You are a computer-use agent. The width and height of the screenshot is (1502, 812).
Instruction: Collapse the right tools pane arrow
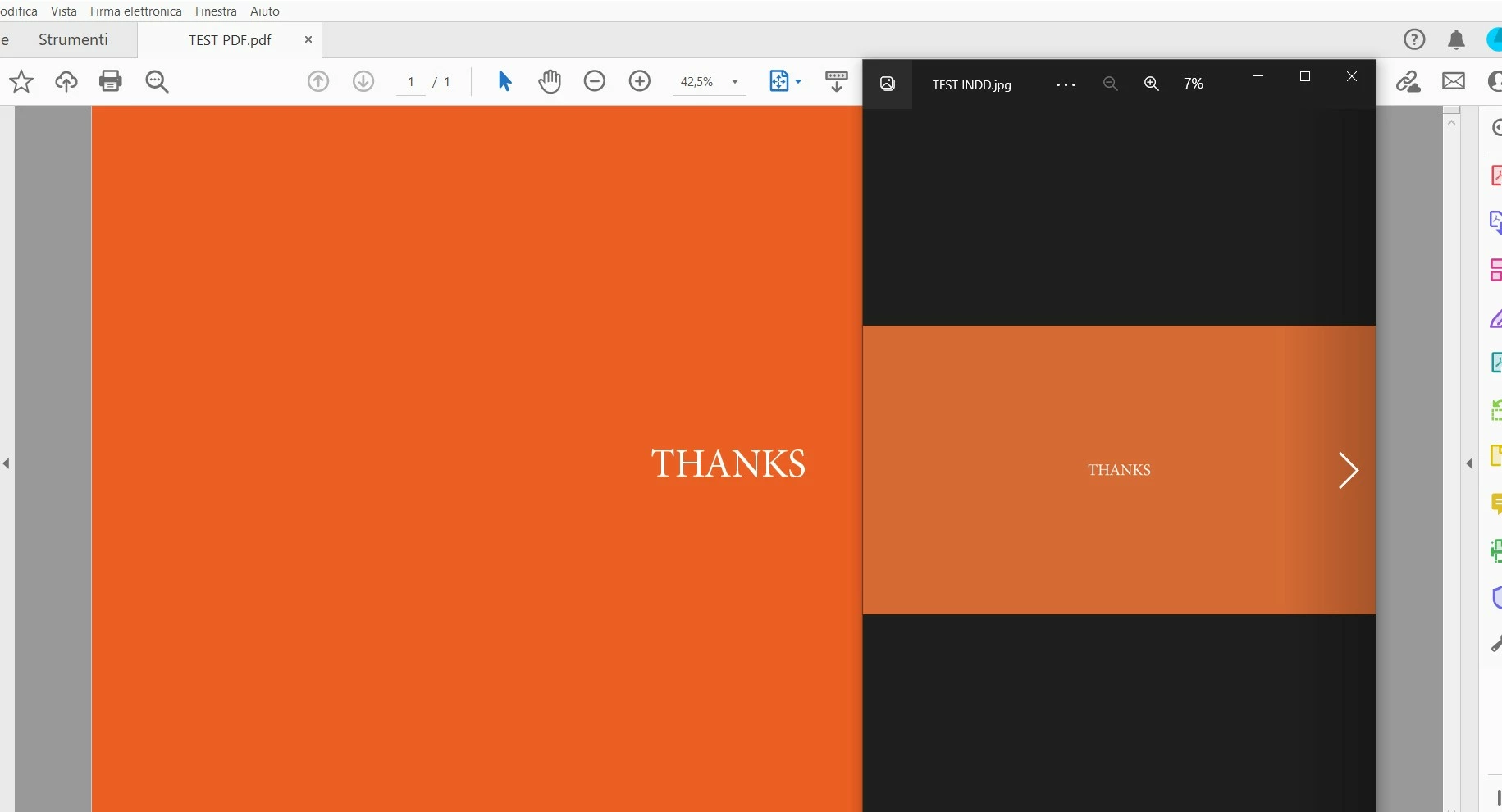(x=1469, y=463)
